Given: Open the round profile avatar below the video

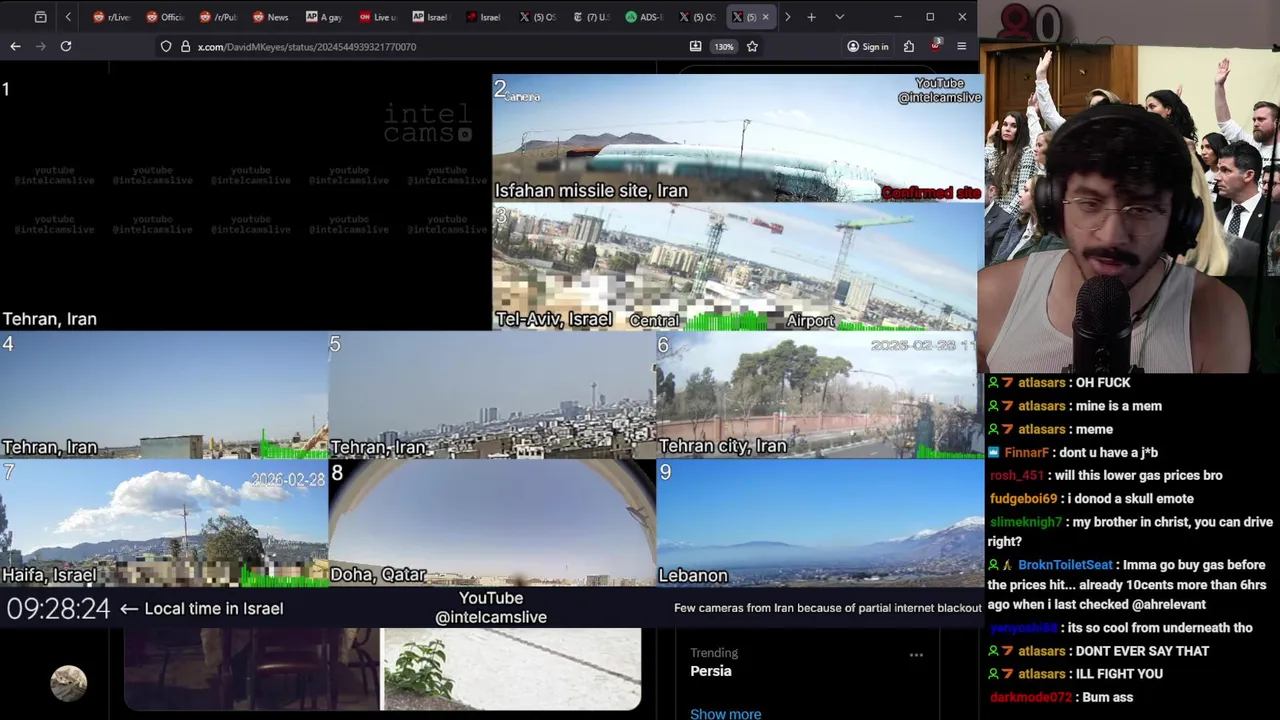Looking at the screenshot, I should click(x=69, y=683).
